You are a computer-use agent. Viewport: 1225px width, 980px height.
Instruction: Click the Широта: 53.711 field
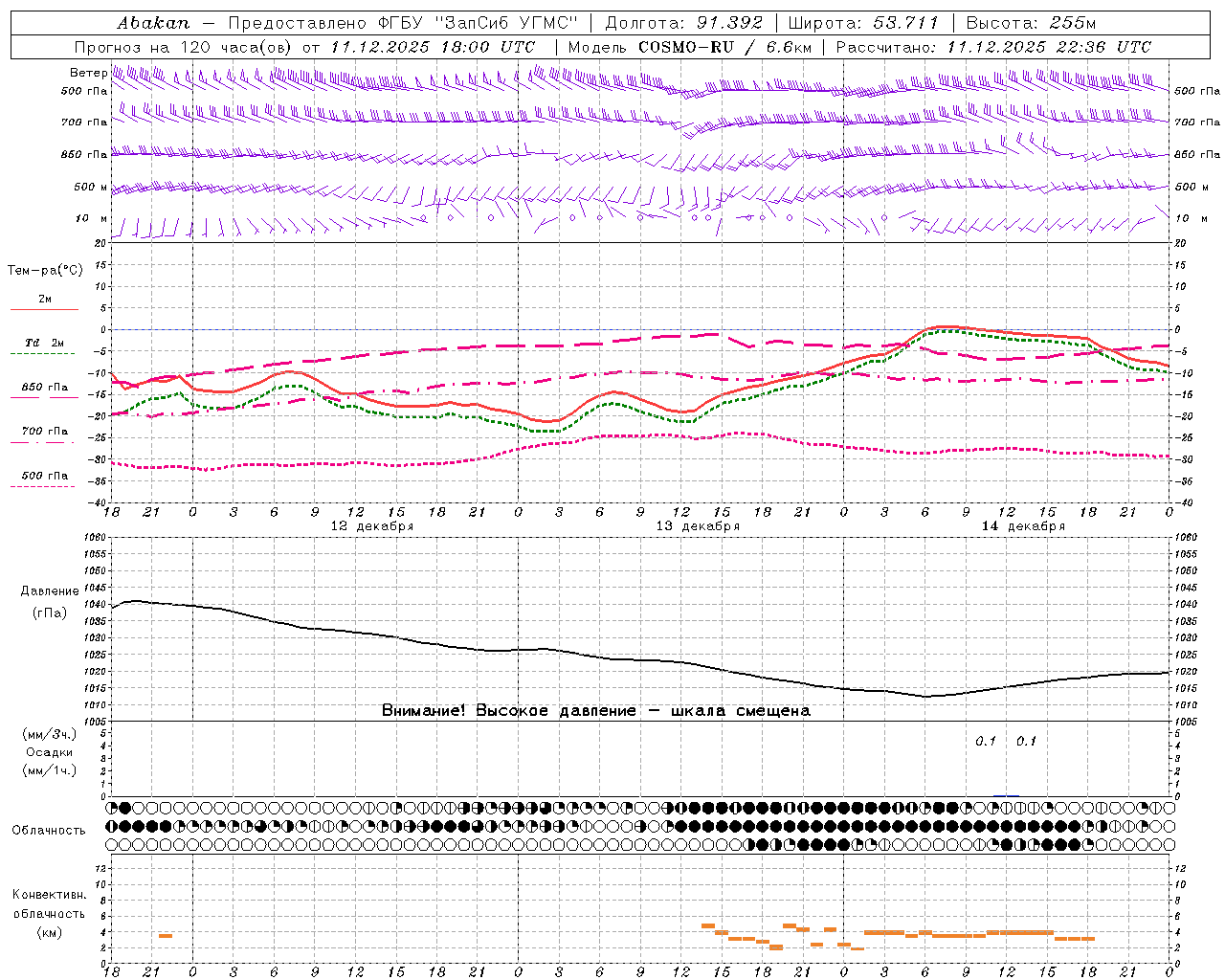point(863,23)
